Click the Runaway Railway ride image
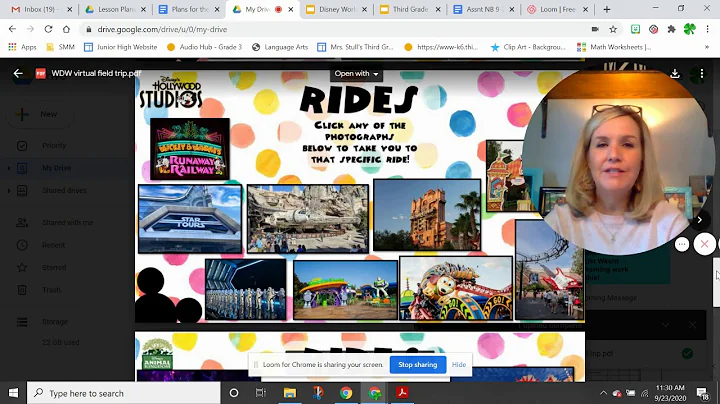The height and width of the screenshot is (404, 720). point(190,149)
